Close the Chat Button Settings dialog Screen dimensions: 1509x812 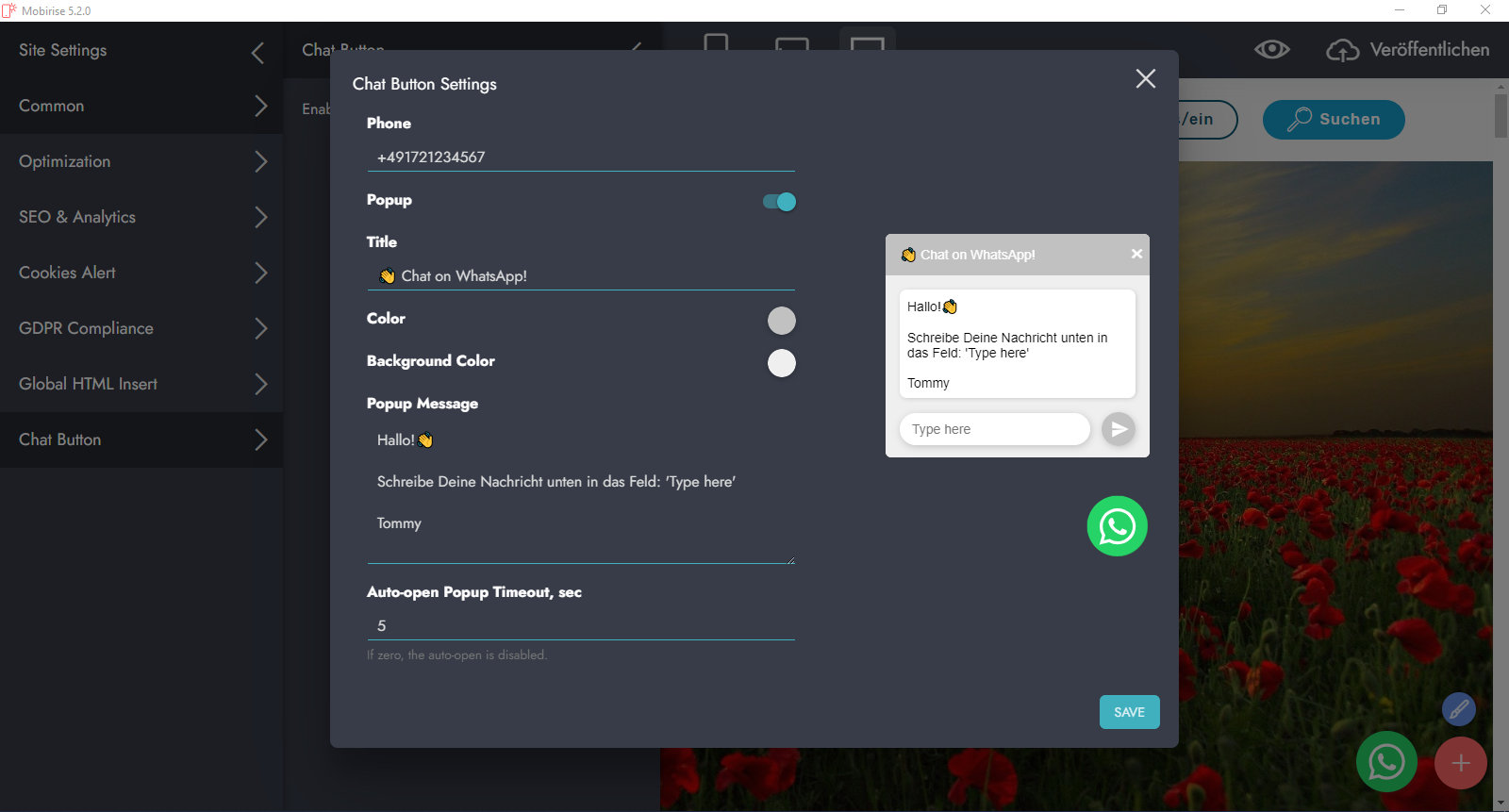[1145, 78]
